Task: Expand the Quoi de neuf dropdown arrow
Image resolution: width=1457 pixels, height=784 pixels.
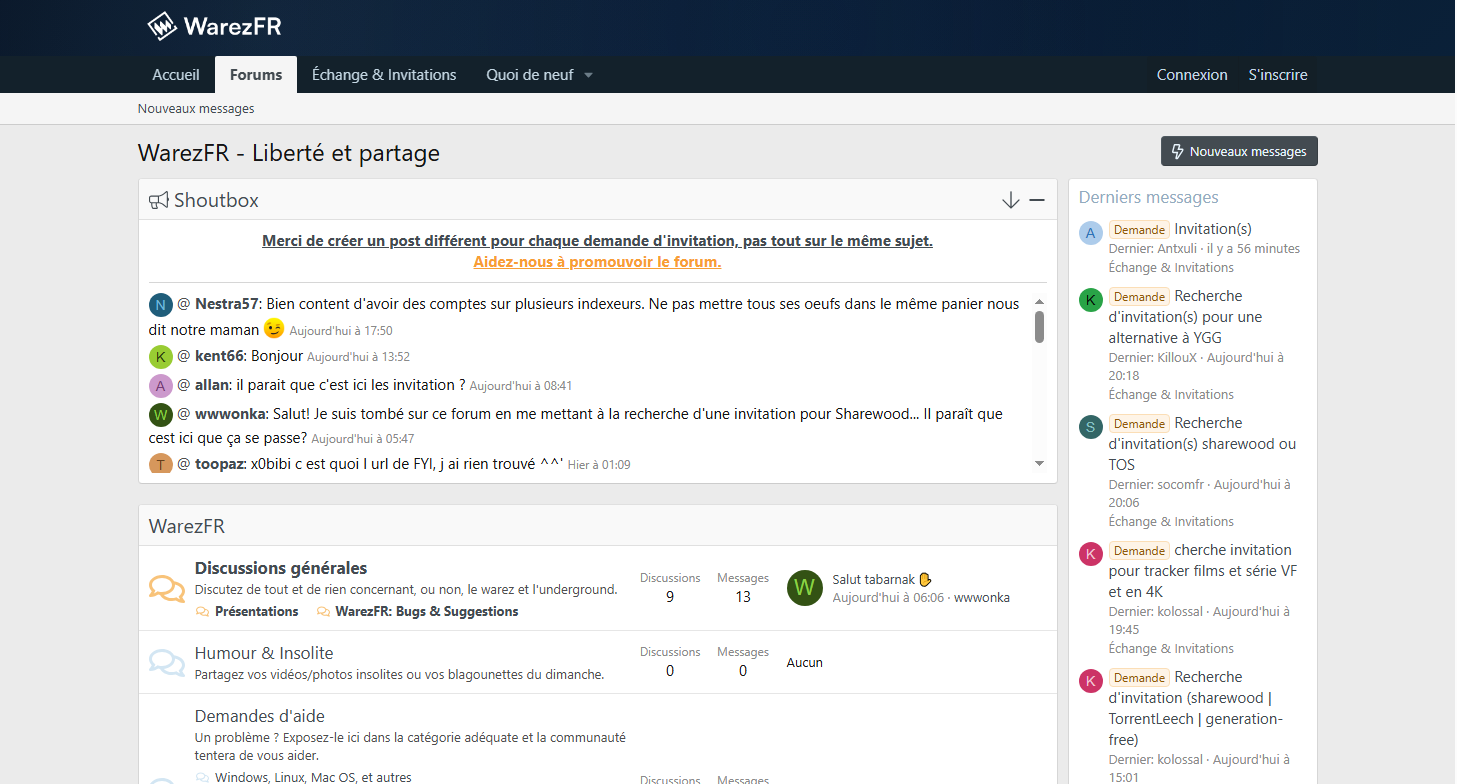Action: (588, 75)
